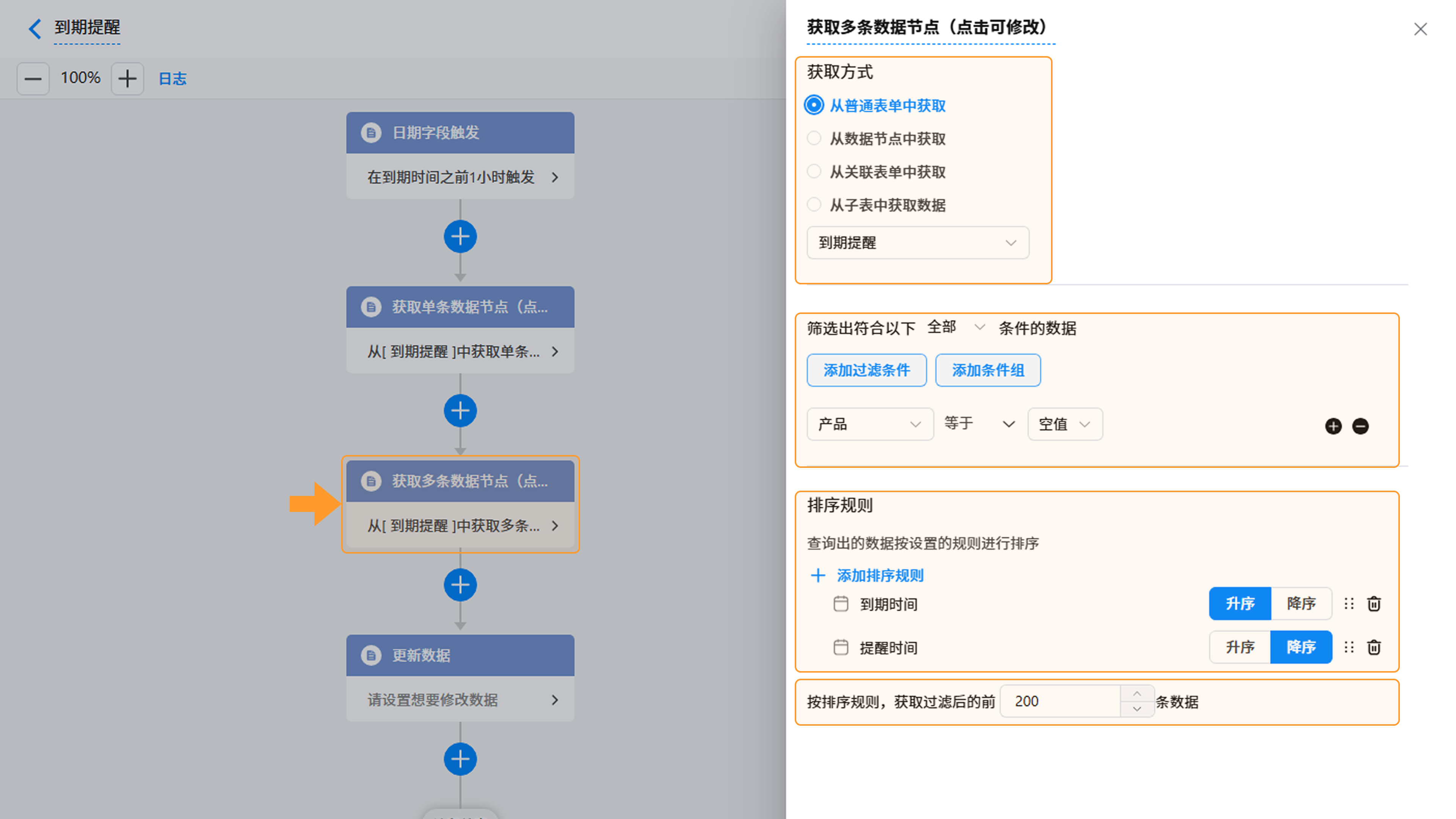Click the drag handle for 提醒时间 rule
The width and height of the screenshot is (1456, 819).
[x=1349, y=647]
